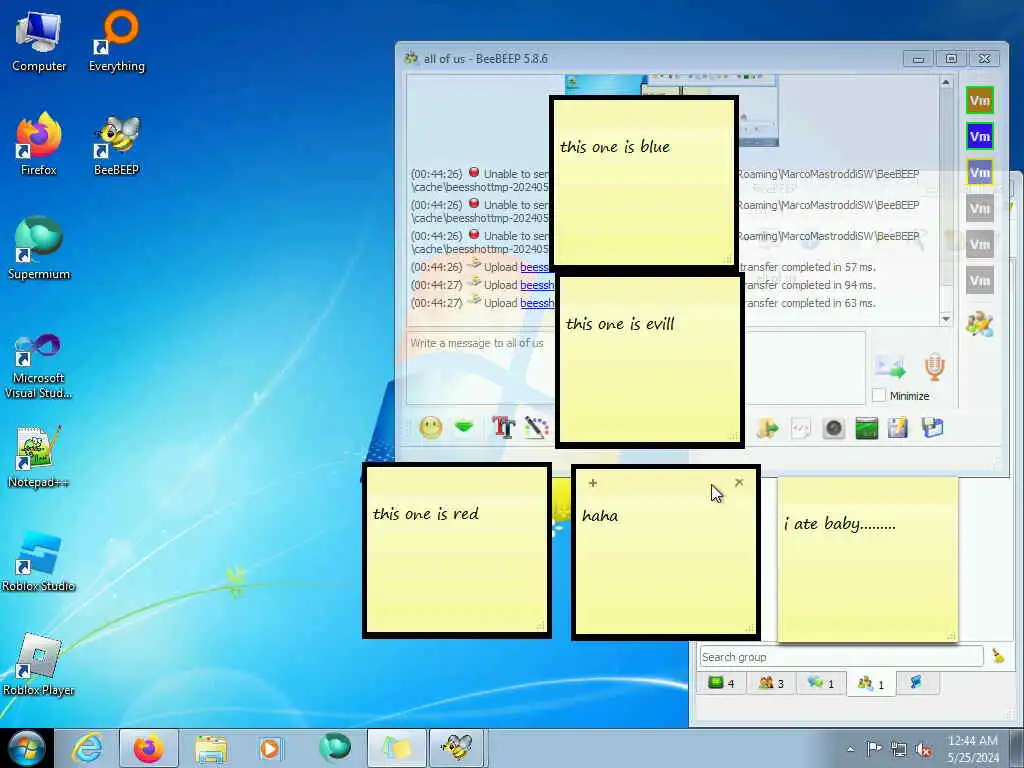This screenshot has height=768, width=1024.
Task: Click the 'this one is blue' sticky note
Action: click(644, 182)
